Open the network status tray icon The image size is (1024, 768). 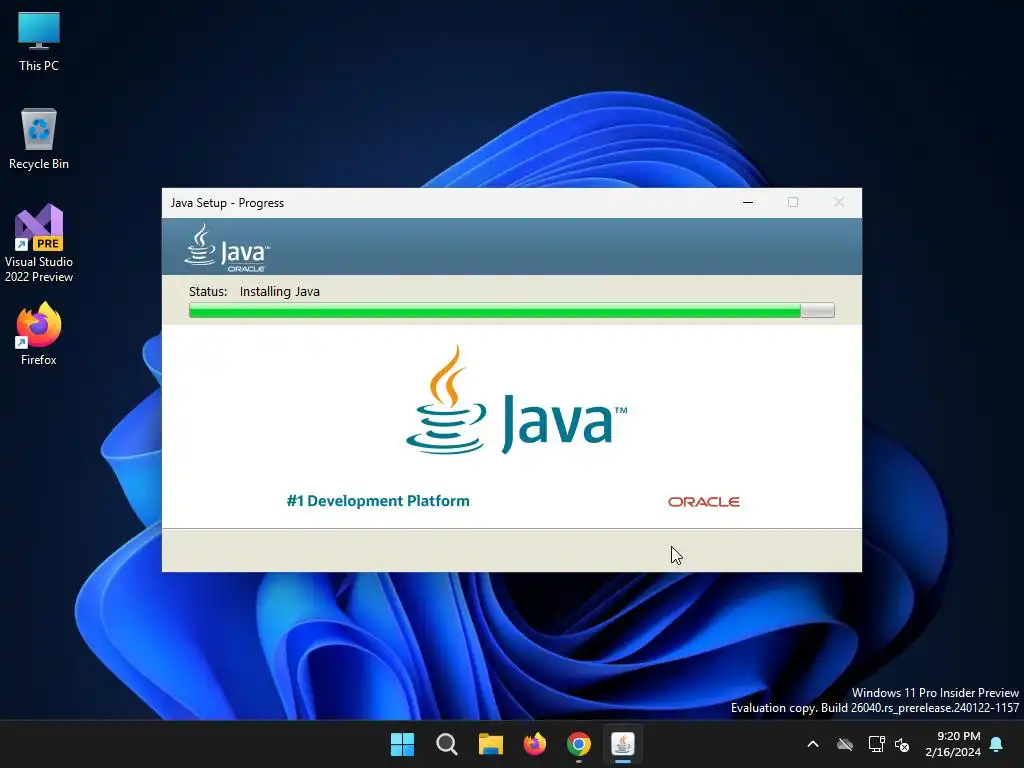coord(876,744)
